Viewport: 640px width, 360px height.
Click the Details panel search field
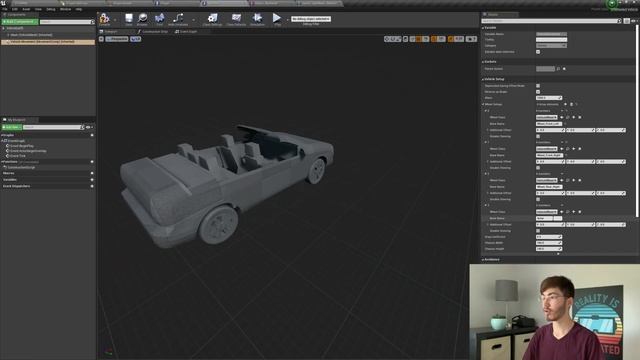point(551,21)
